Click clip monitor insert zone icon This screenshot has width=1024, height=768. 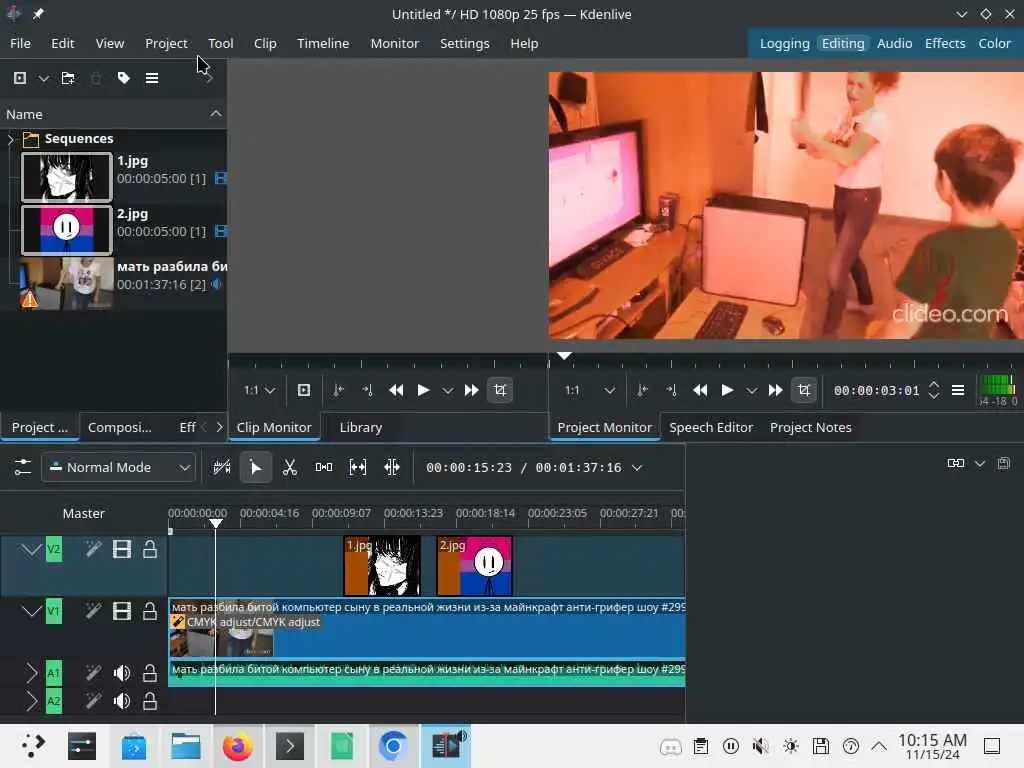coord(304,391)
